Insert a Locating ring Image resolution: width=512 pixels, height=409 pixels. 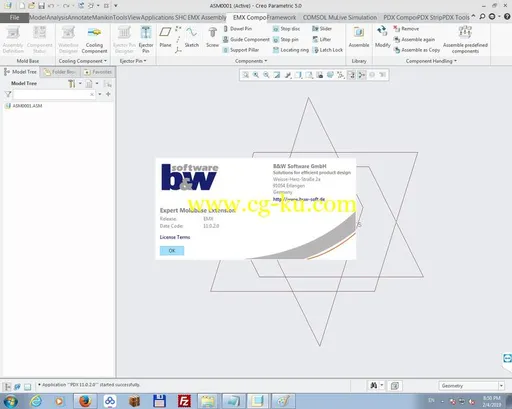[x=291, y=50]
